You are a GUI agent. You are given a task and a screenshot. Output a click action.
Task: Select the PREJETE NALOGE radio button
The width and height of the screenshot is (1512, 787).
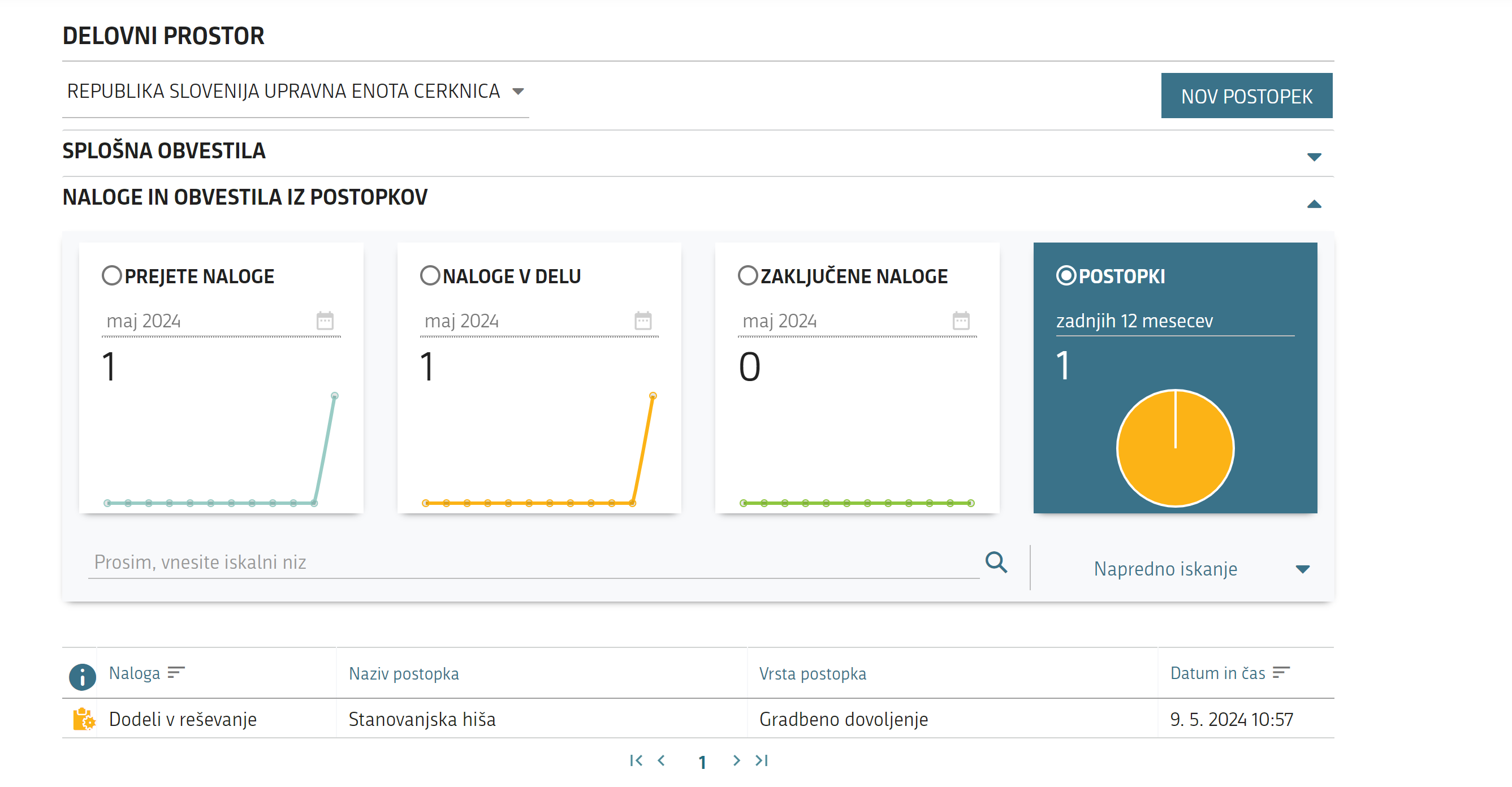[111, 275]
